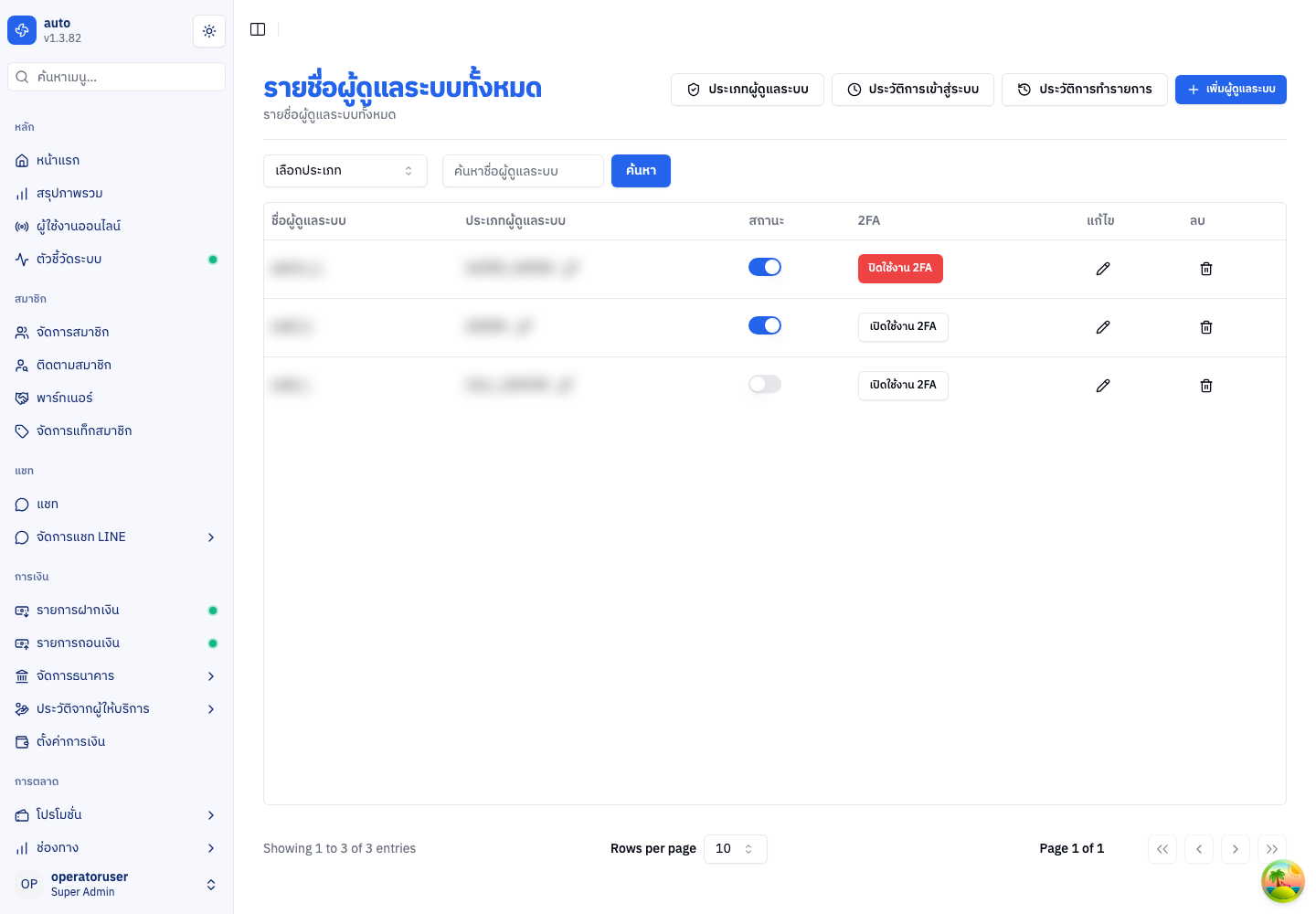Go to next page chevron
Image resolution: width=1316 pixels, height=914 pixels.
[1236, 849]
